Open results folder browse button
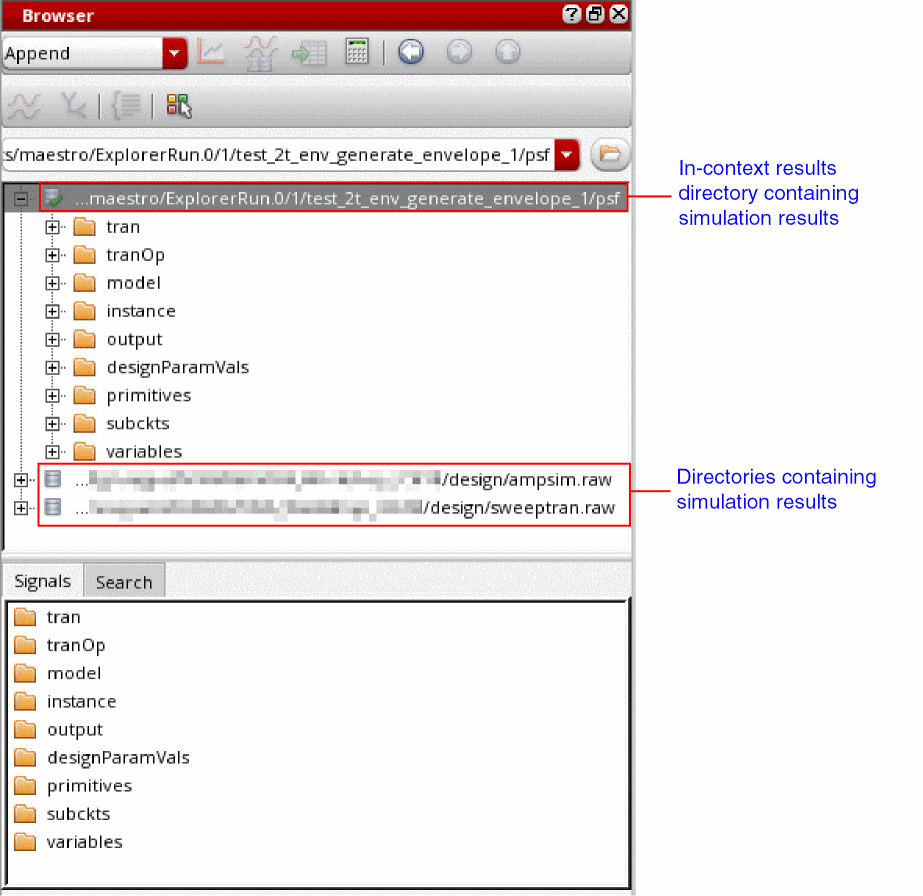Image resolution: width=923 pixels, height=896 pixels. click(610, 155)
